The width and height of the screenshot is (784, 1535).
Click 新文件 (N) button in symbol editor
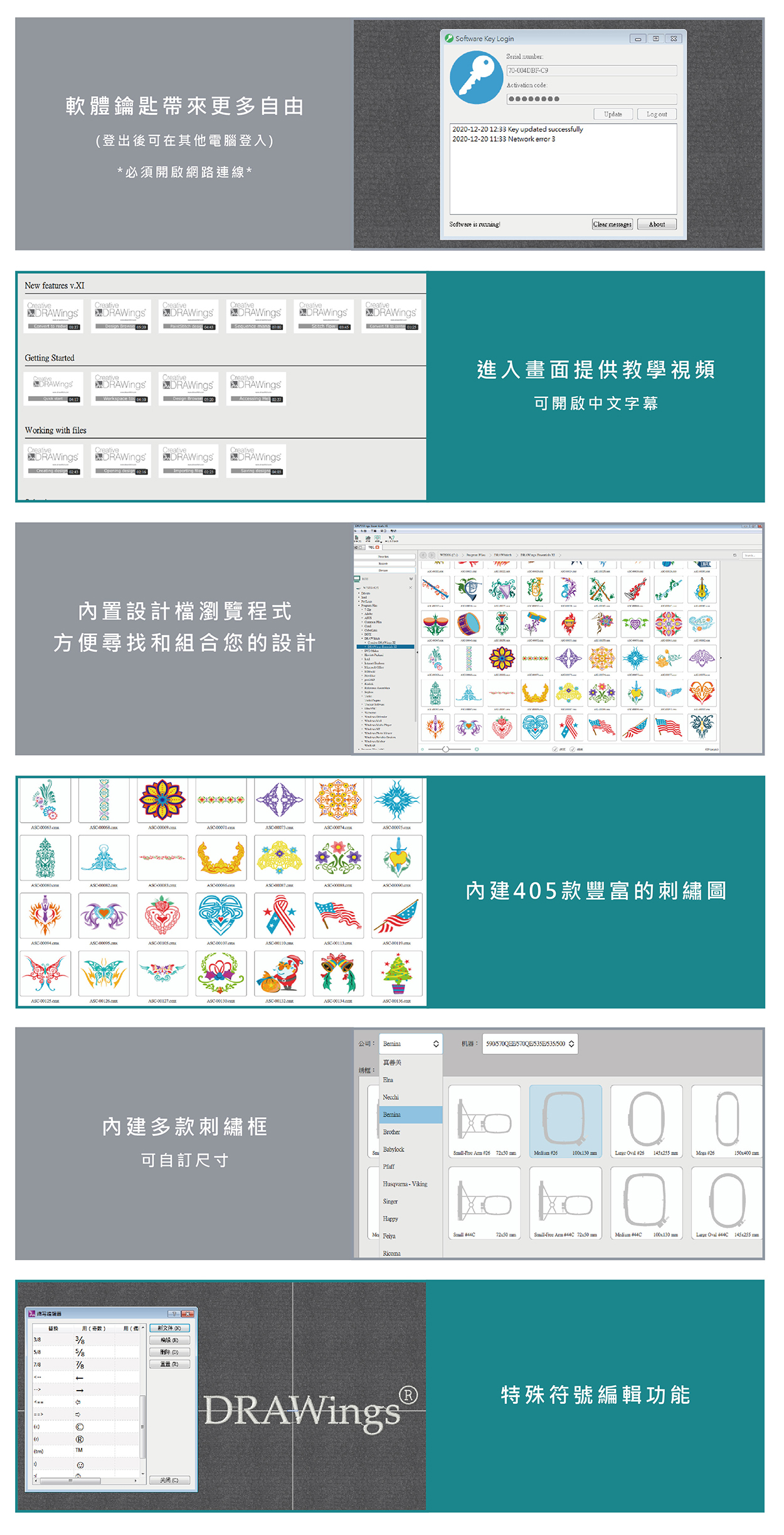pyautogui.click(x=169, y=1328)
